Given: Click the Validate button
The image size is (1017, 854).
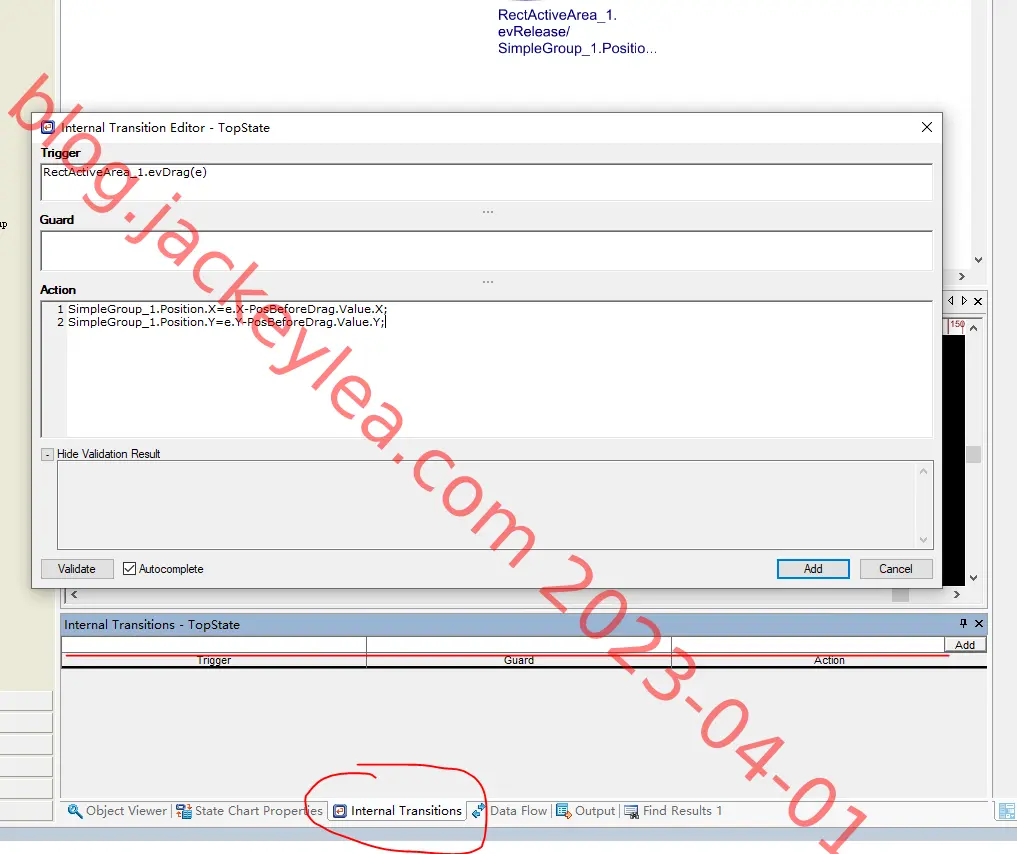Looking at the screenshot, I should [77, 569].
